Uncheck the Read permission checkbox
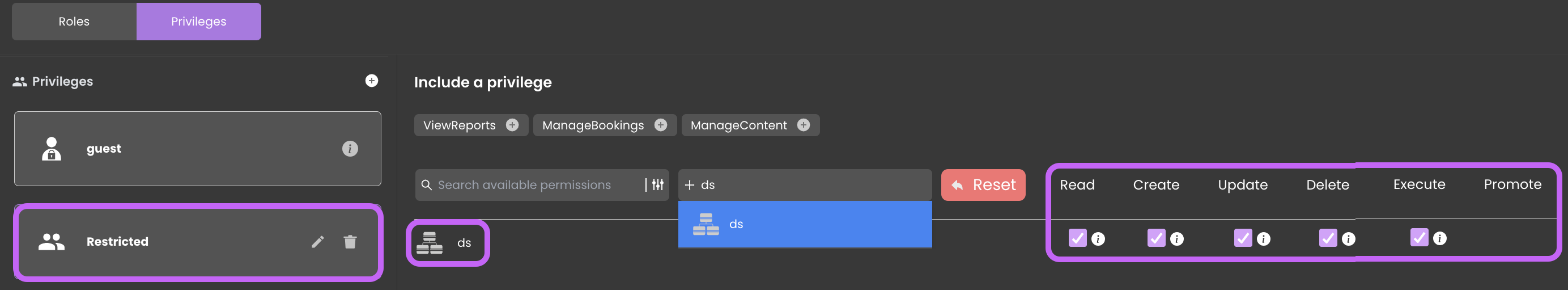The height and width of the screenshot is (290, 1568). click(x=1077, y=238)
